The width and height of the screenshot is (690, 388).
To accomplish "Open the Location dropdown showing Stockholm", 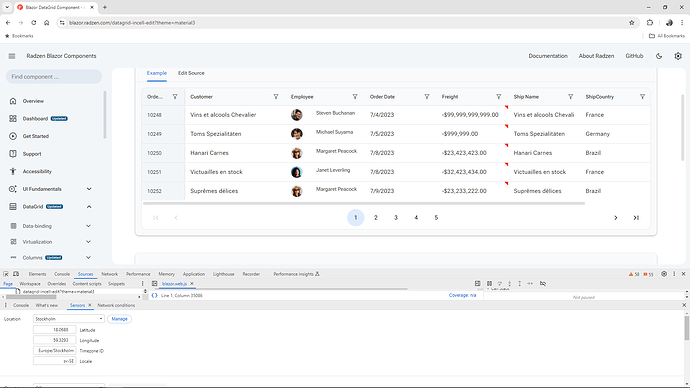I will pyautogui.click(x=69, y=319).
